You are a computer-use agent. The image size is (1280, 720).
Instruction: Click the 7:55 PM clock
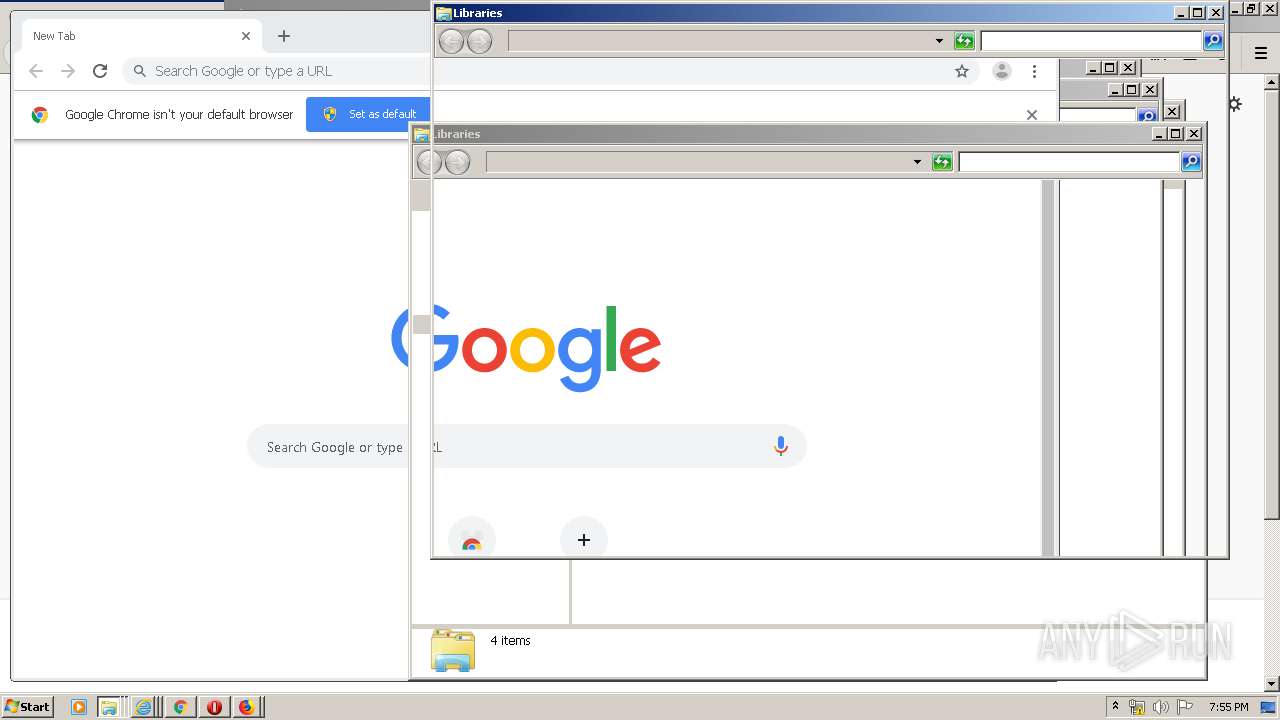tap(1228, 707)
